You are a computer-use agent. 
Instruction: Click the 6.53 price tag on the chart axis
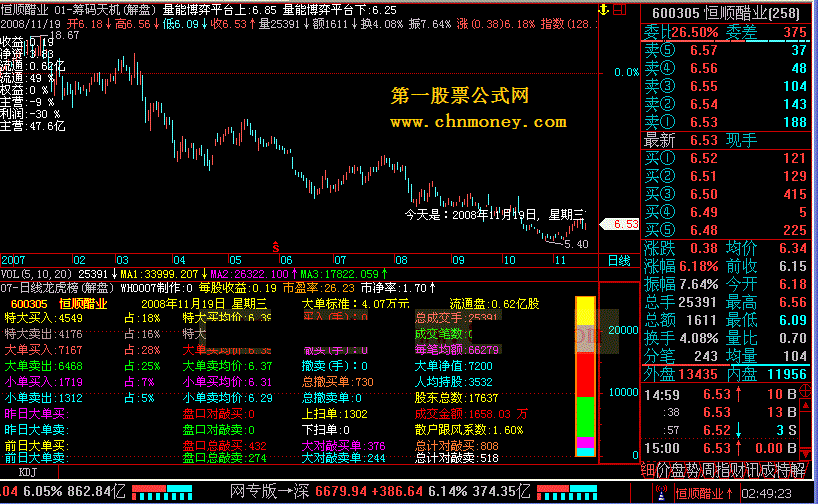coord(620,224)
